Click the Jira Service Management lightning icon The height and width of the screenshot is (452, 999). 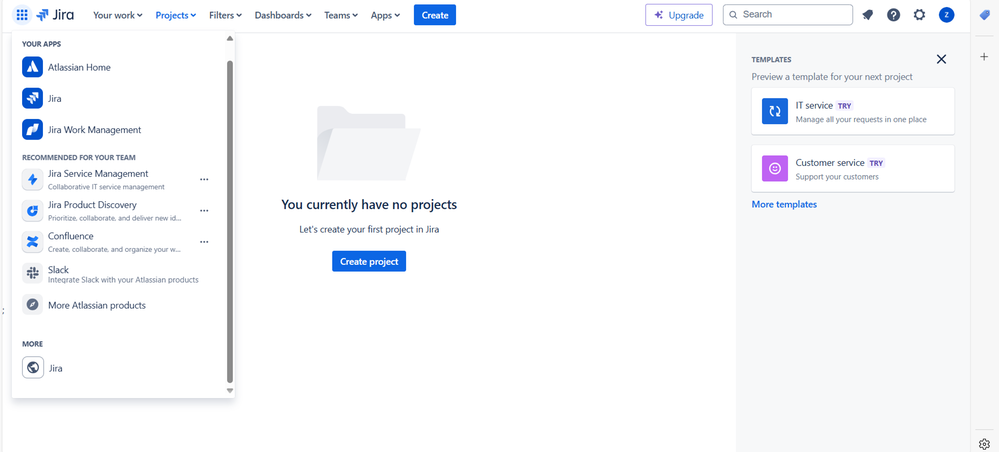click(x=32, y=179)
